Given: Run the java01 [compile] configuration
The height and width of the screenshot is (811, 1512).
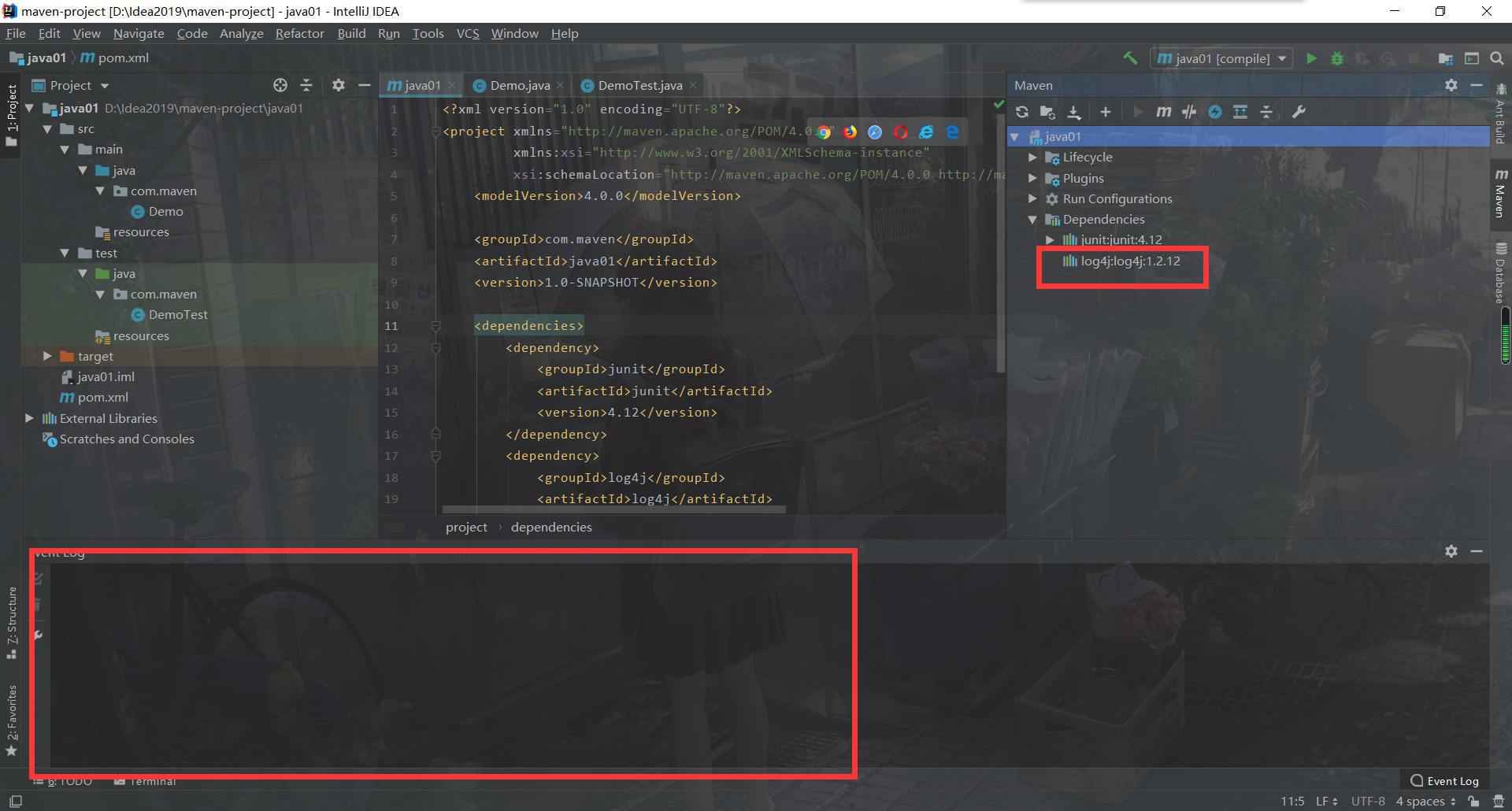Looking at the screenshot, I should tap(1311, 58).
